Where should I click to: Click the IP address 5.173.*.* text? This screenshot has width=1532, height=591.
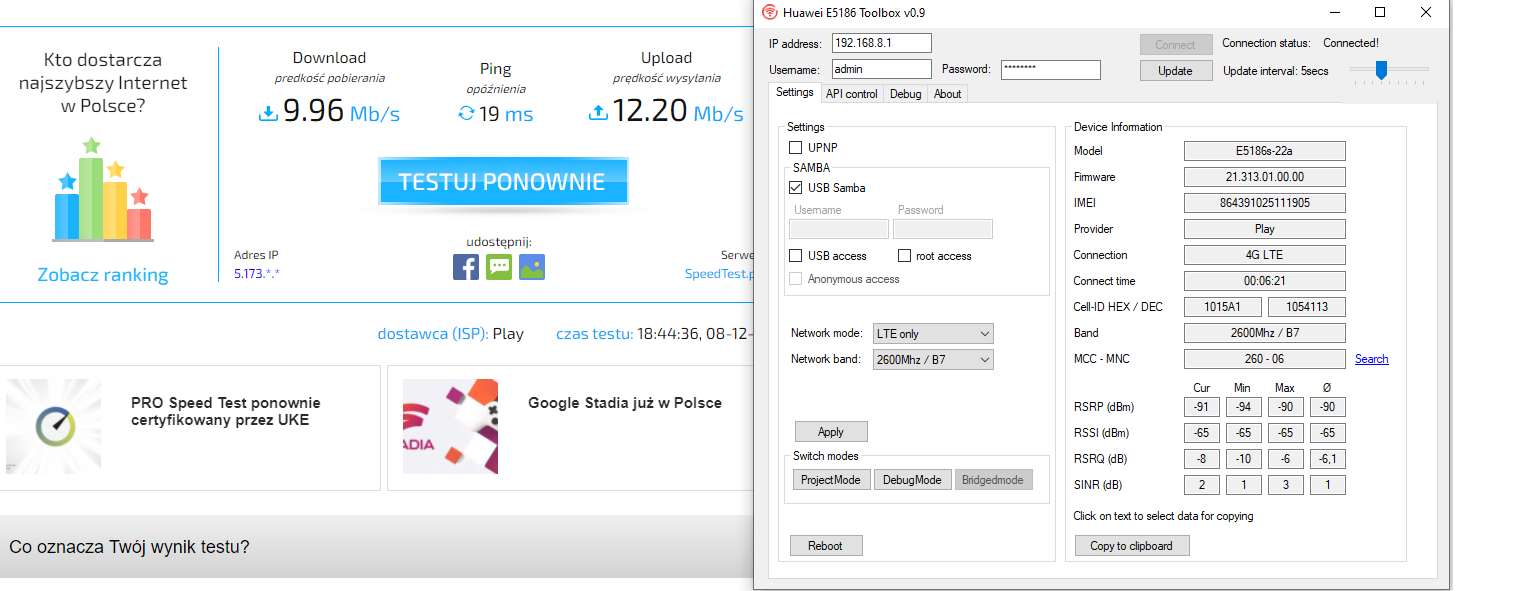pos(257,273)
